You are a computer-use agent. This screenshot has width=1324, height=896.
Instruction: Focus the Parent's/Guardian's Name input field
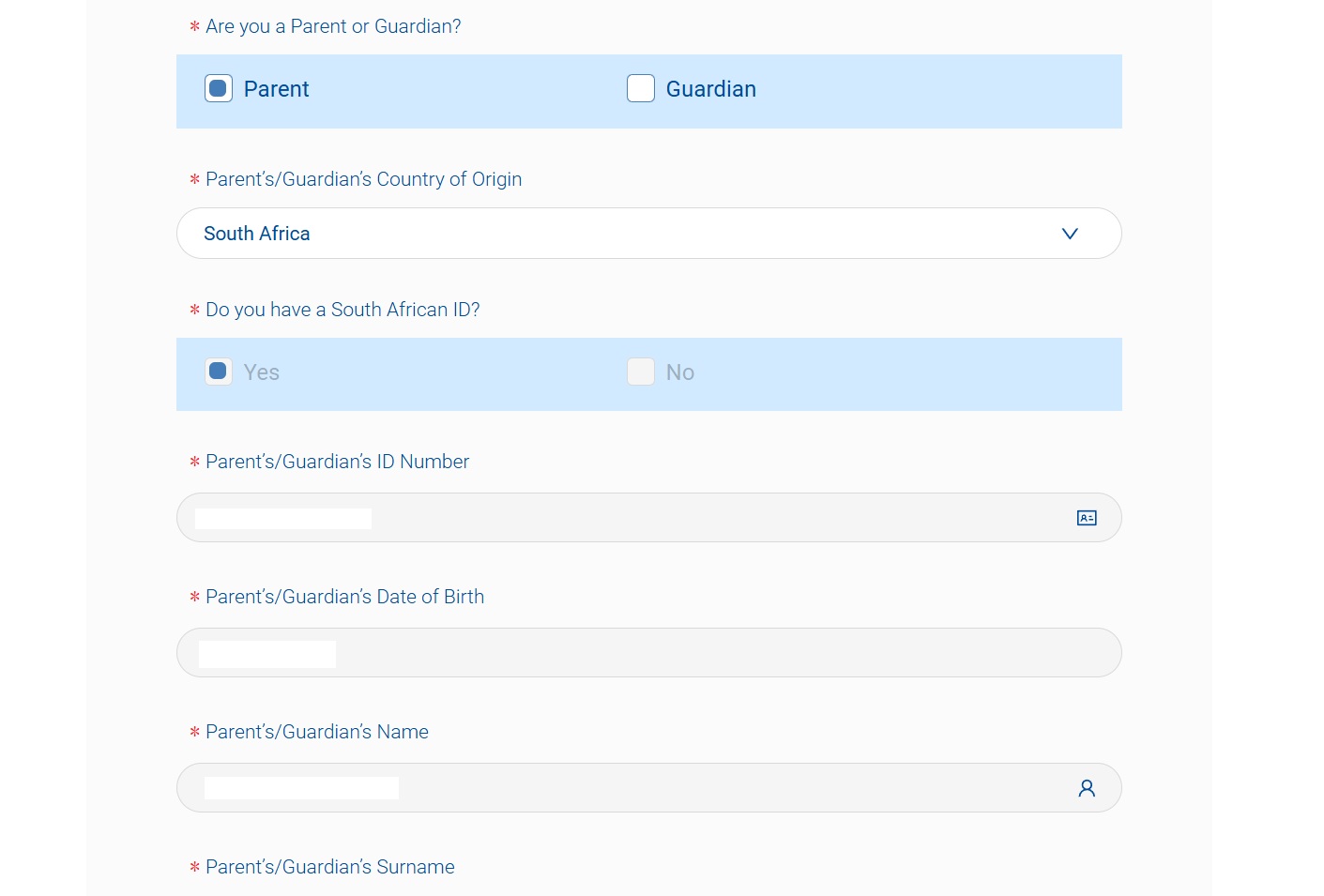pos(649,788)
